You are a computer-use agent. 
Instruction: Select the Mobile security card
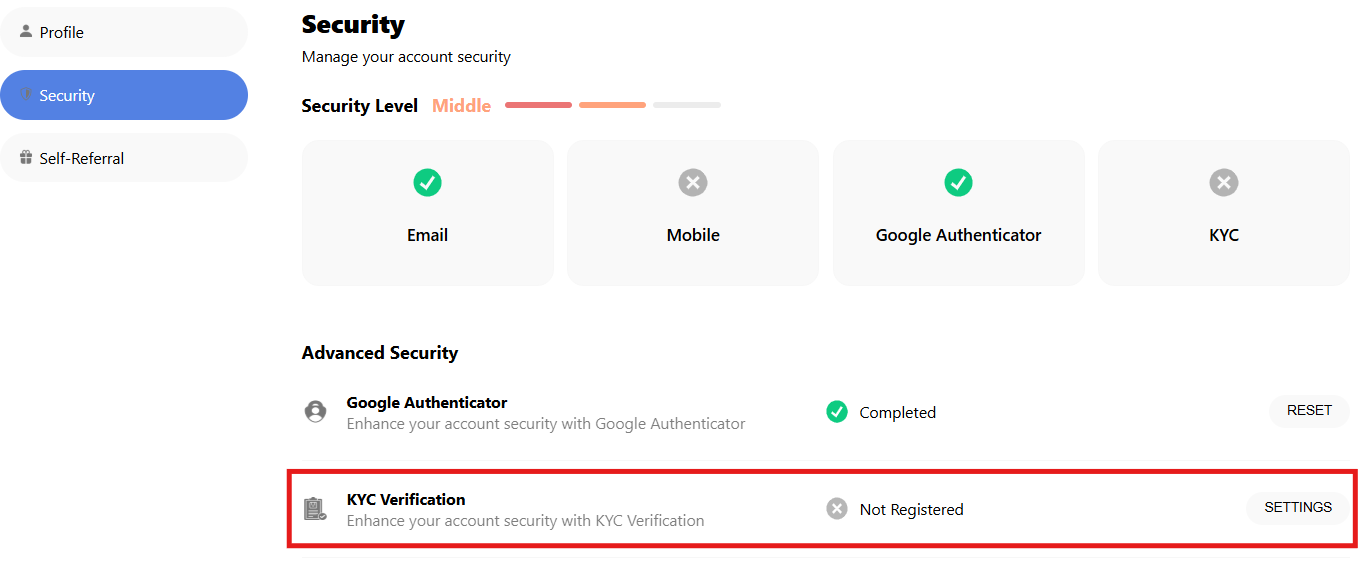(x=693, y=213)
